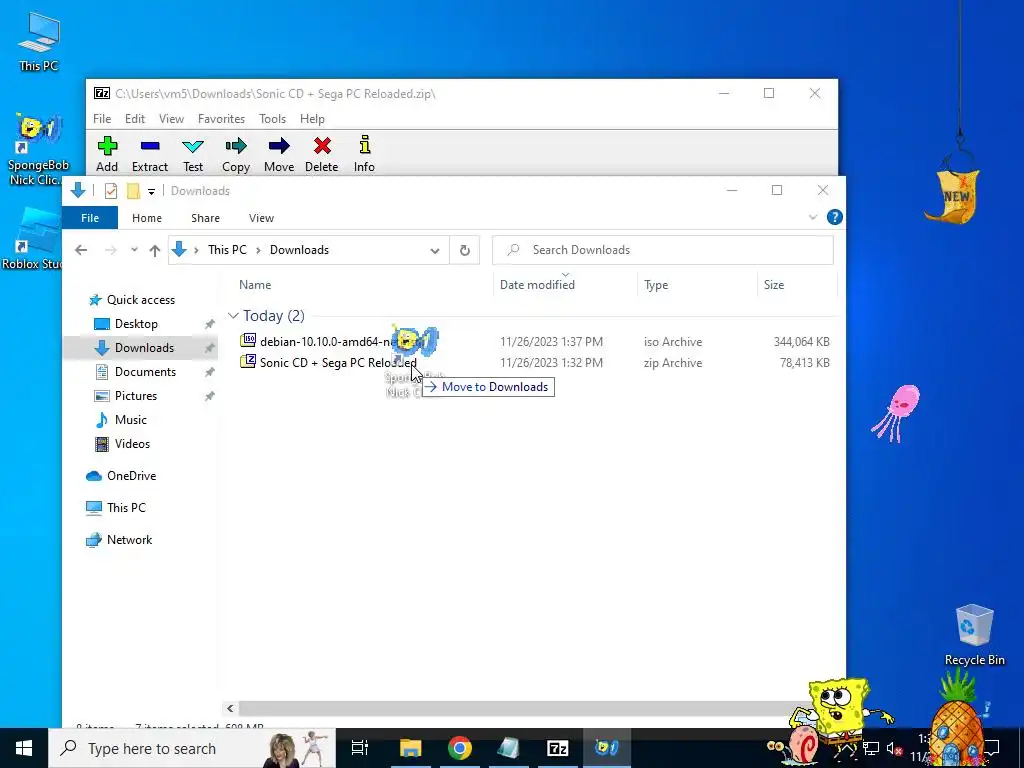The height and width of the screenshot is (768, 1024).
Task: Click the Move arrow icon in 7-Zip
Action: click(x=279, y=145)
